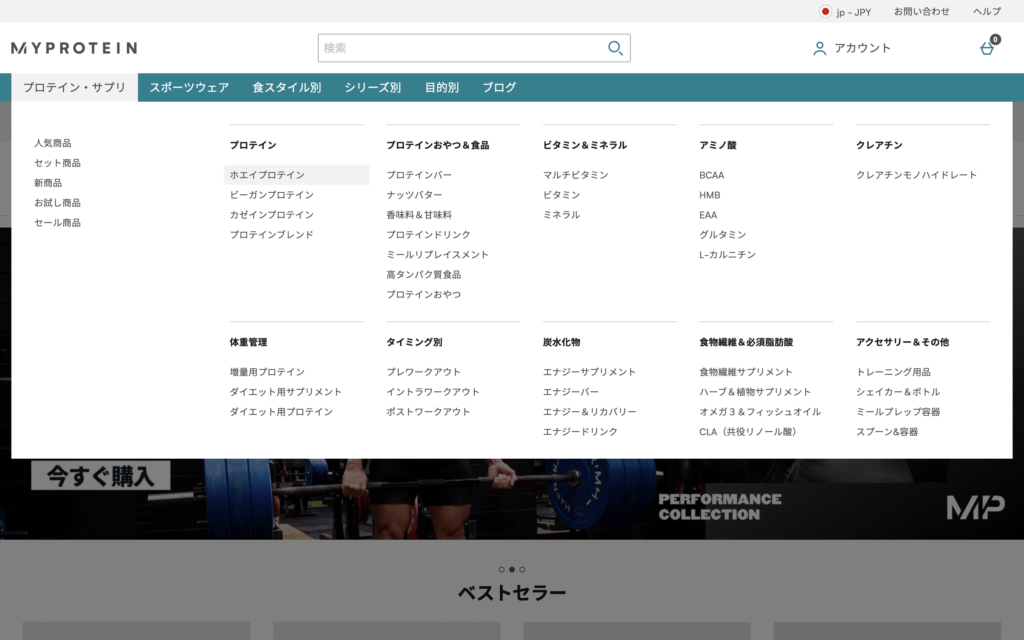Click the プロテイン category heading
This screenshot has width=1024, height=640.
click(x=253, y=145)
